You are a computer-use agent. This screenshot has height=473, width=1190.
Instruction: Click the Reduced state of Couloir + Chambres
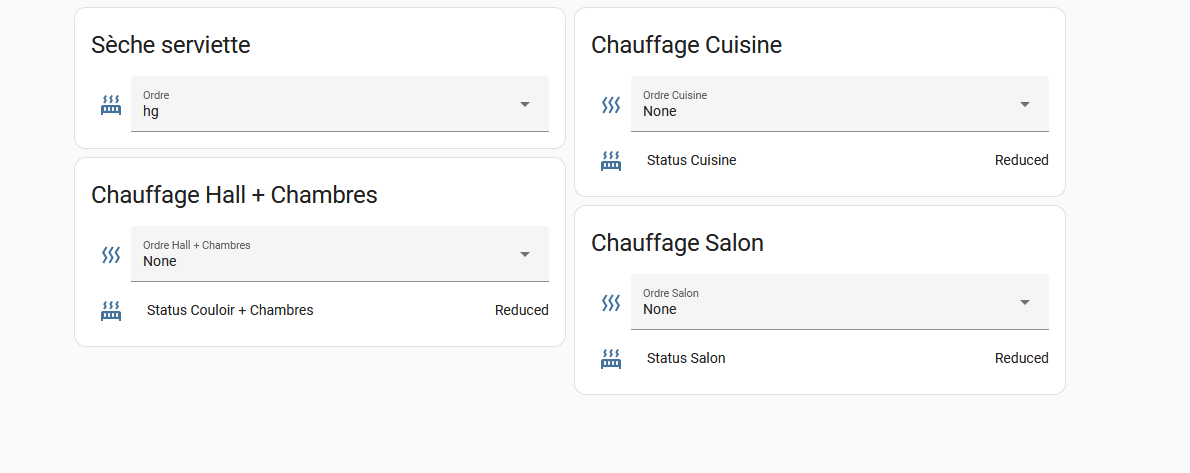(x=521, y=311)
